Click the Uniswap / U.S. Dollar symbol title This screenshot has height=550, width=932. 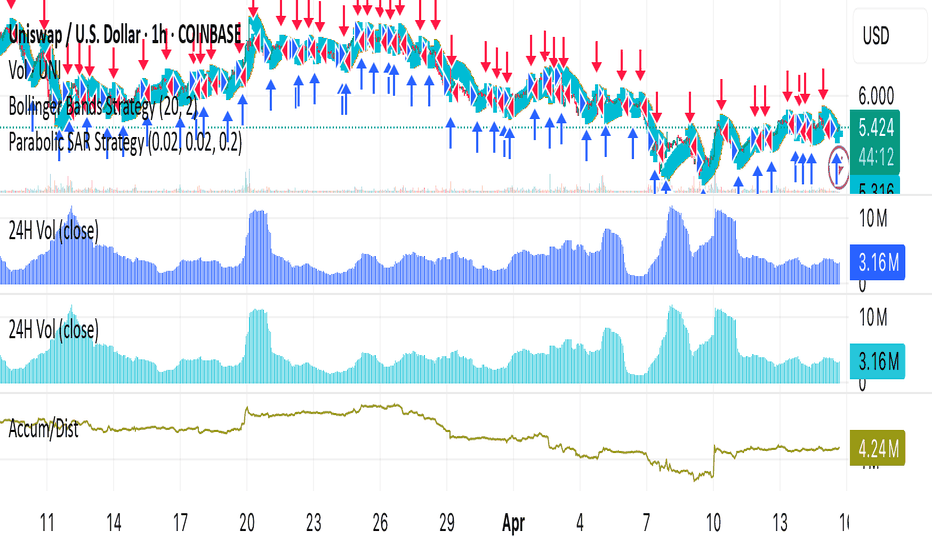(x=125, y=35)
